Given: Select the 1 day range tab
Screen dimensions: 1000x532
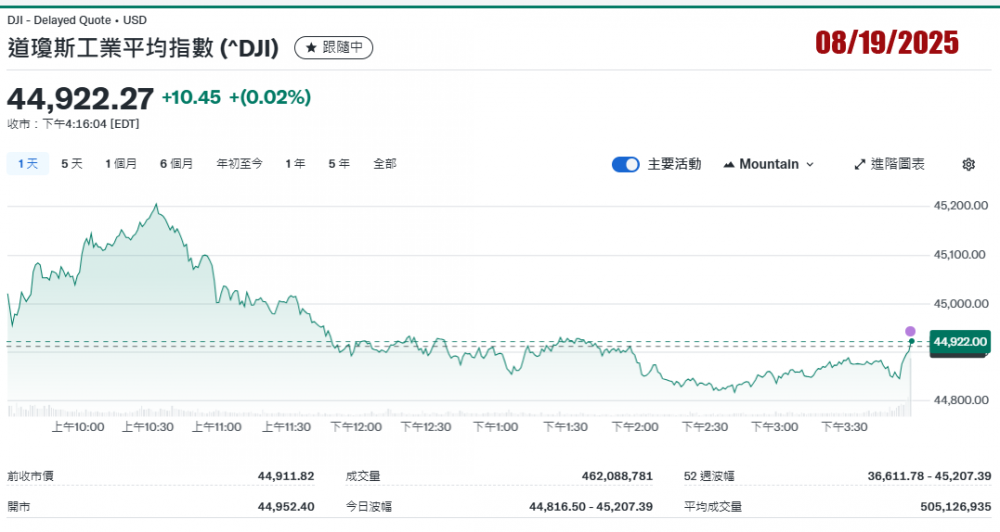Looking at the screenshot, I should [27, 164].
